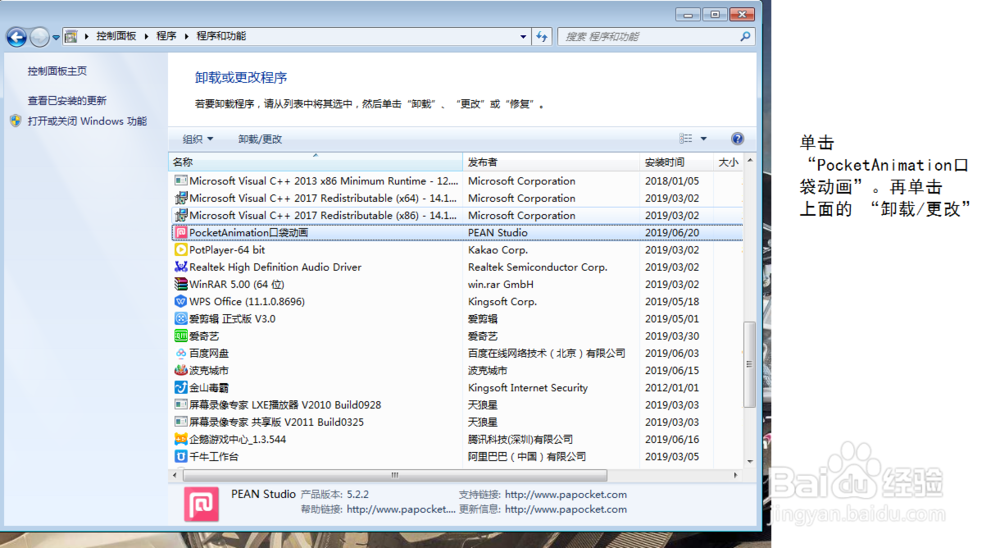The image size is (1000, 548).
Task: Click the 千牛工作台 icon
Action: [x=181, y=457]
